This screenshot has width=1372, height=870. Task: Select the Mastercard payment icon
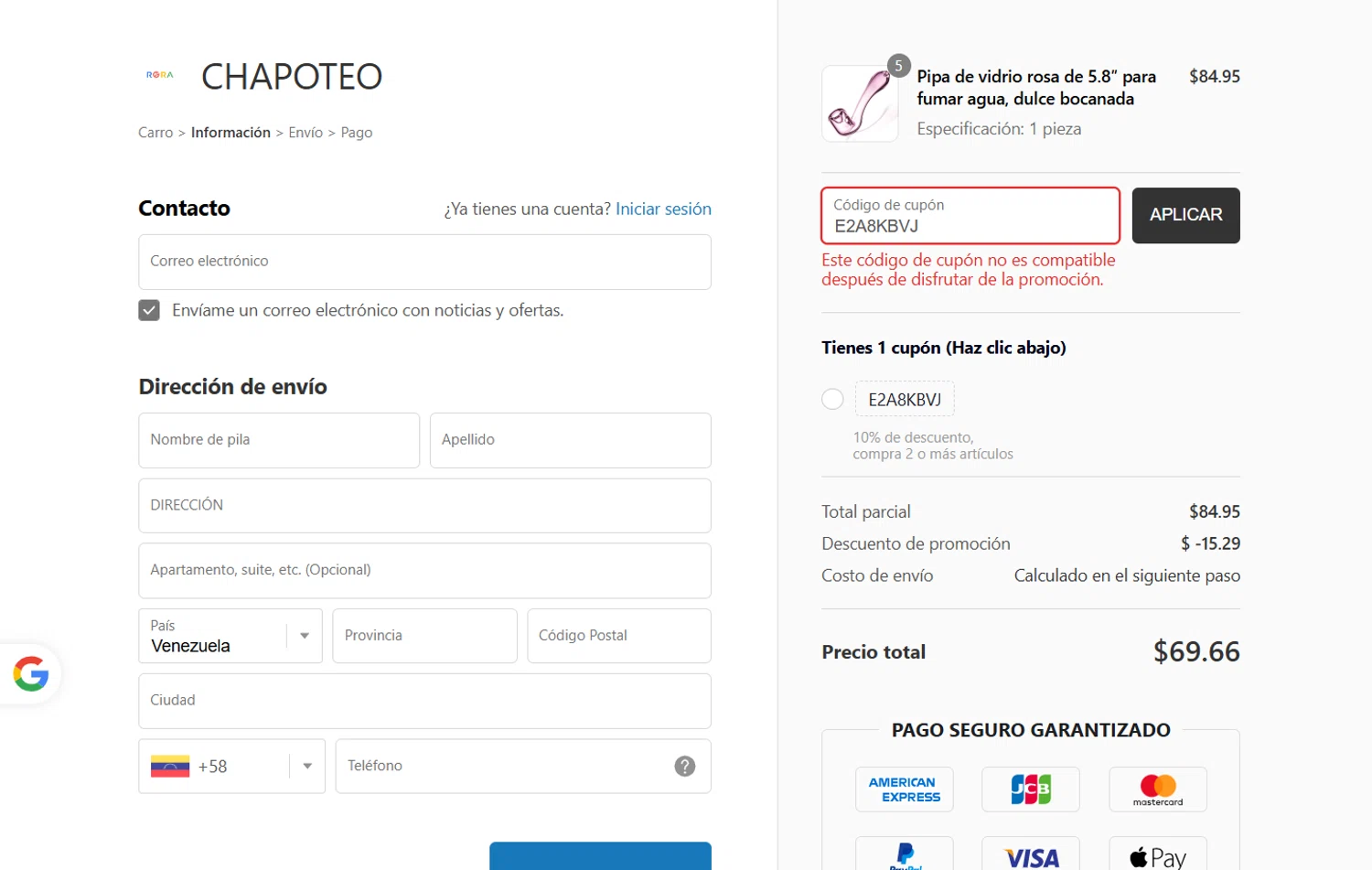tap(1158, 789)
